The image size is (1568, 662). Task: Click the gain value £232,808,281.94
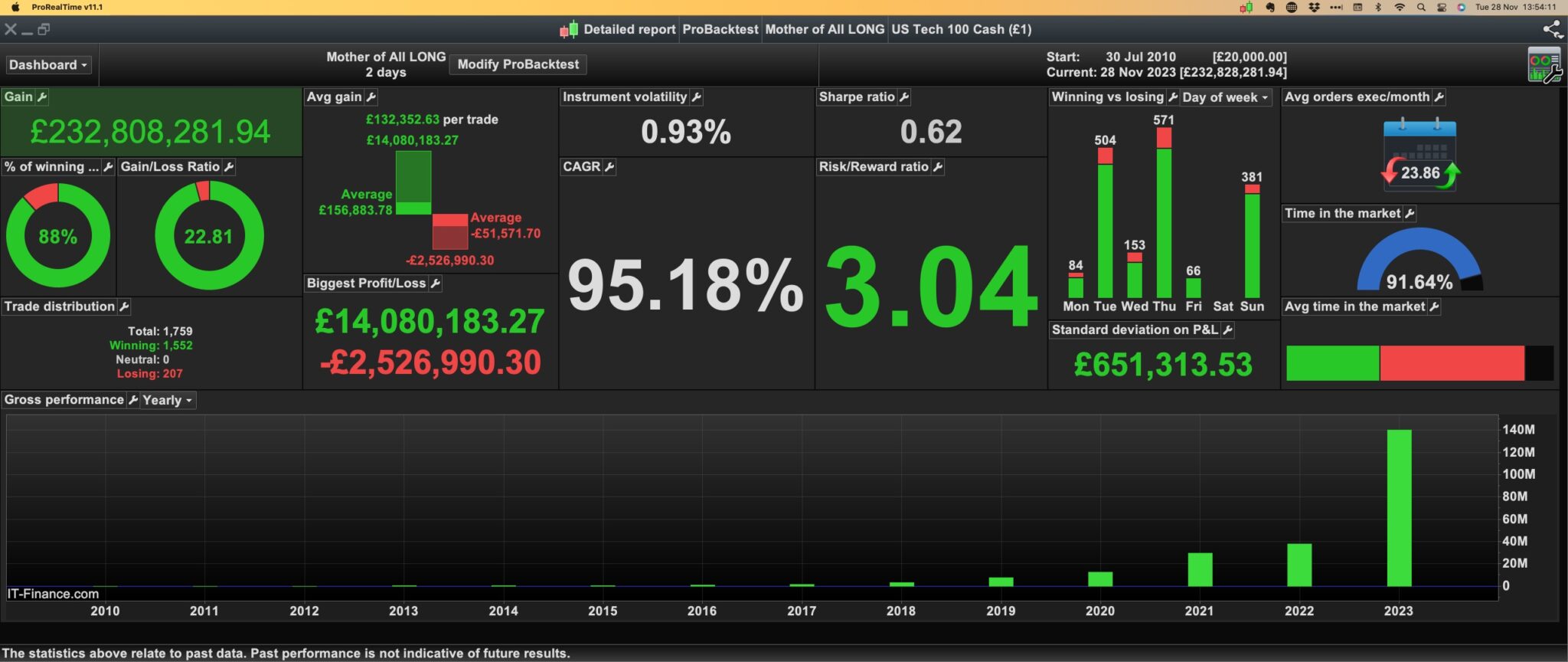point(150,132)
